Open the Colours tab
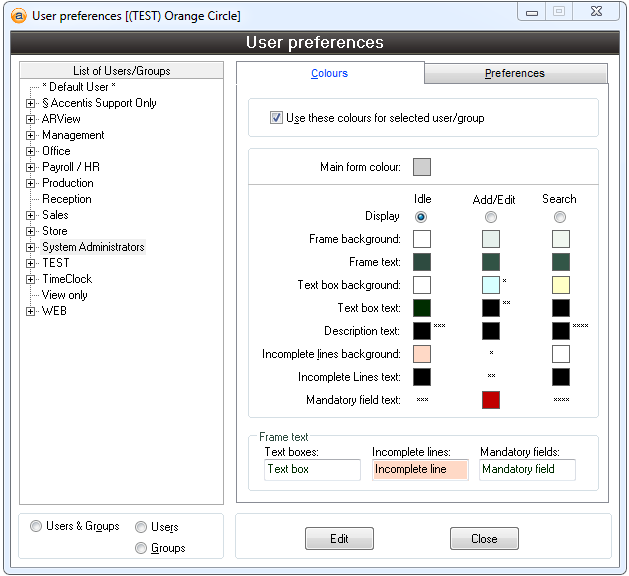The width and height of the screenshot is (629, 576). (329, 73)
